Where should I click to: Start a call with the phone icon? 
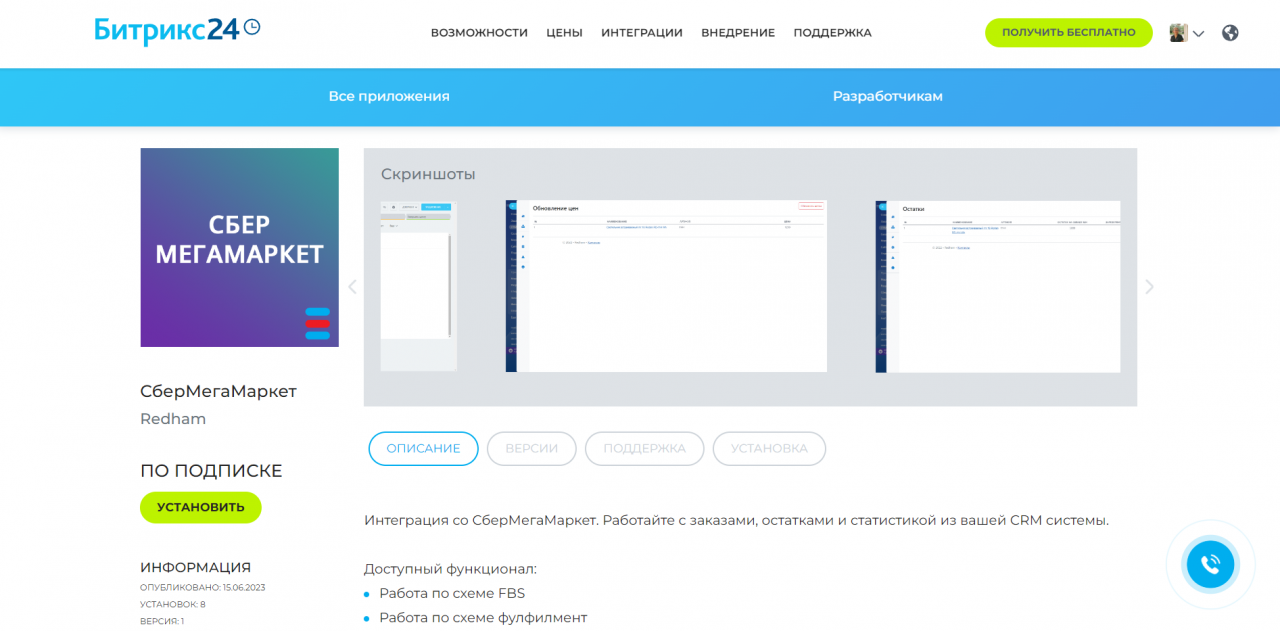1210,565
